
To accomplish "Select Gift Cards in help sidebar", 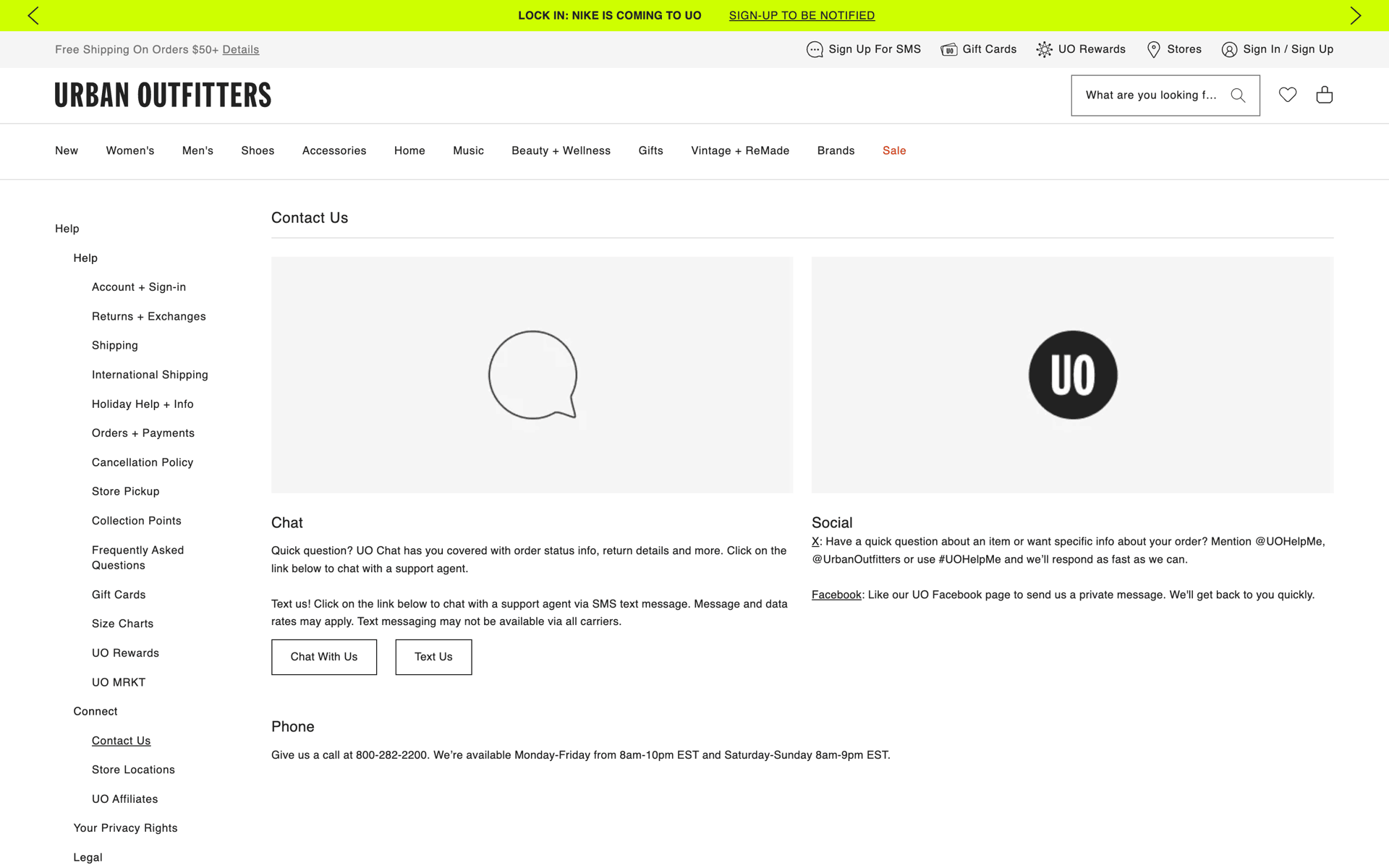I will click(x=119, y=595).
